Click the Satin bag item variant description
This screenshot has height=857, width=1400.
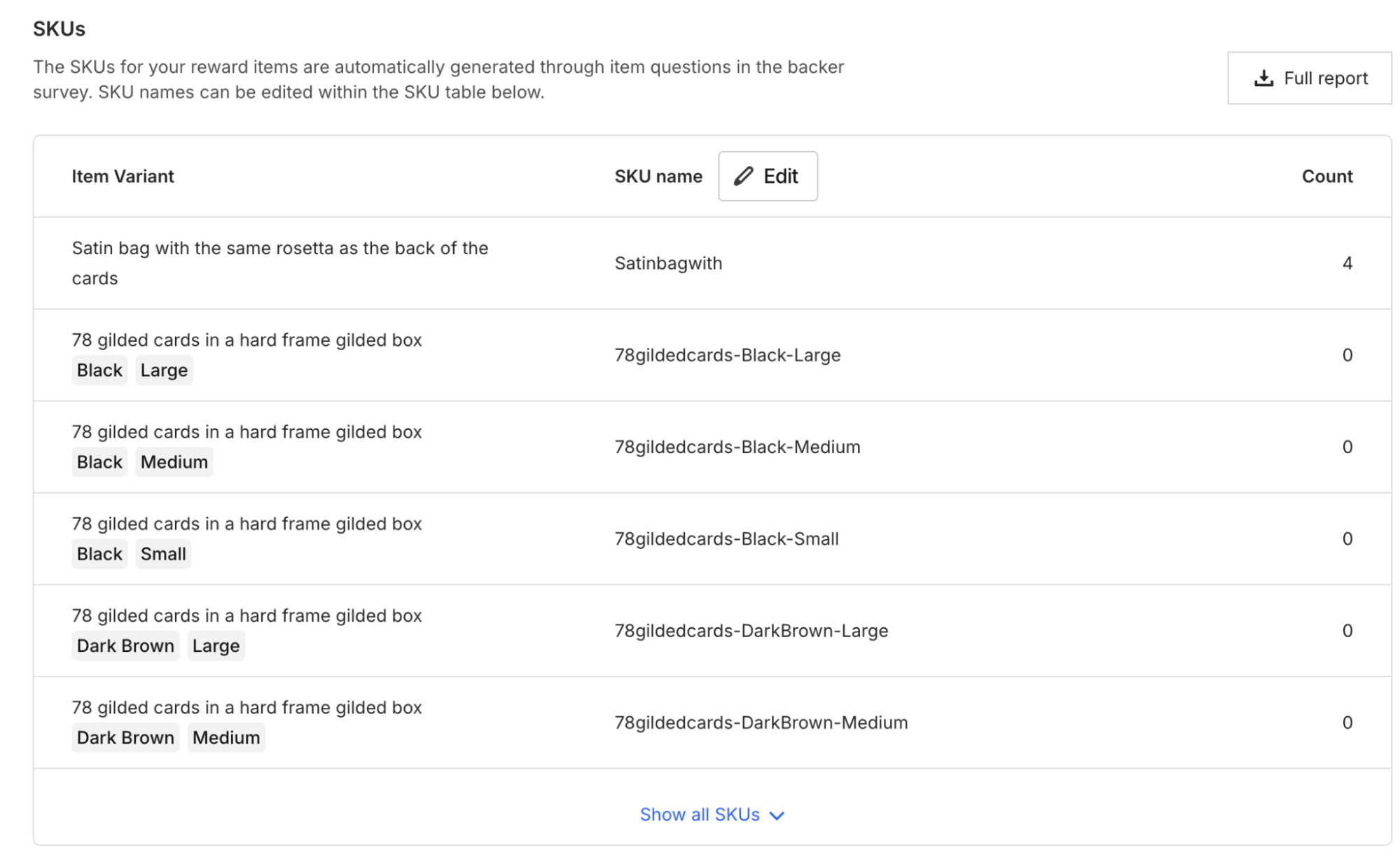pyautogui.click(x=279, y=263)
